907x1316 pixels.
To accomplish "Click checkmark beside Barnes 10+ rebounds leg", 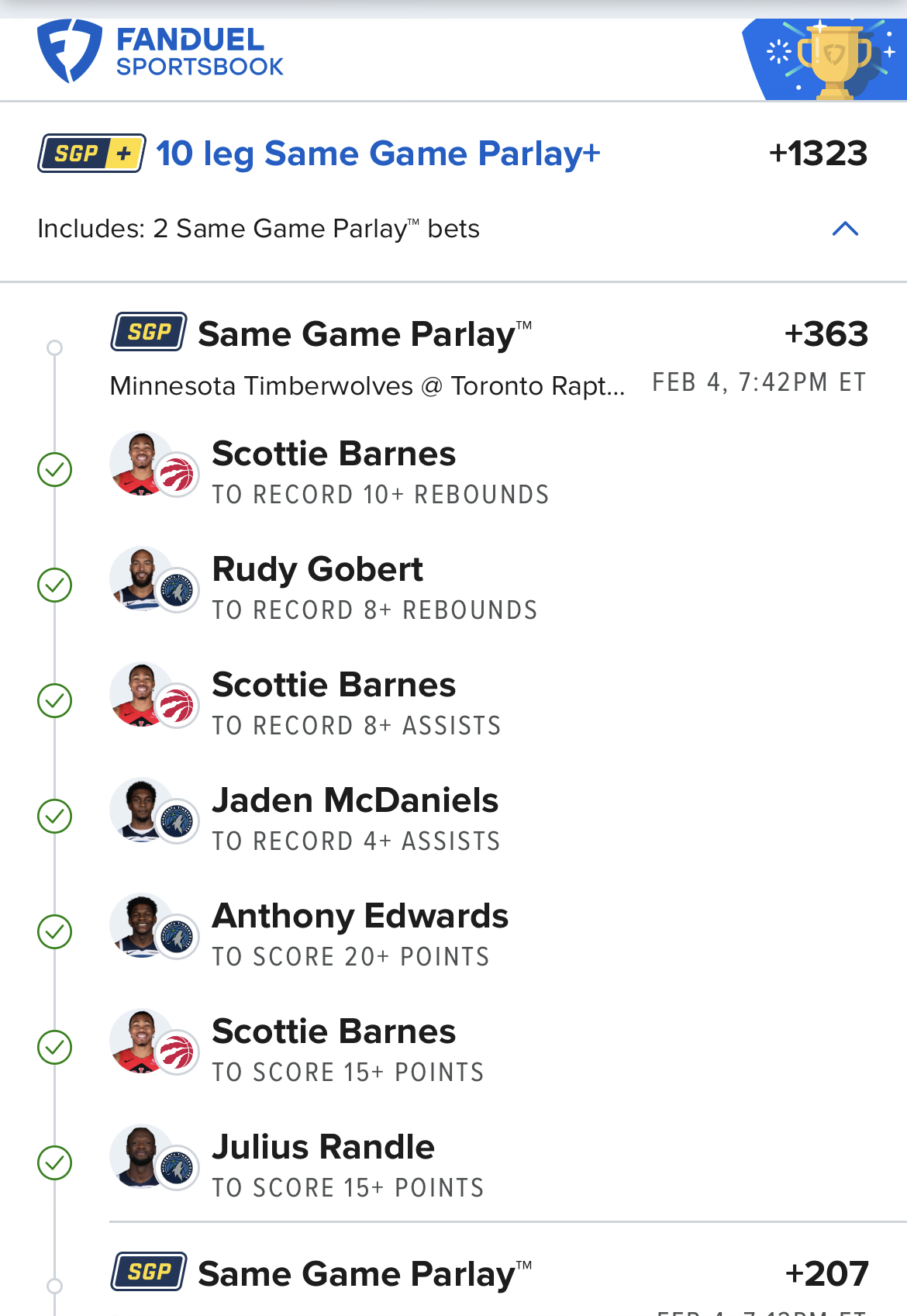I will click(55, 470).
